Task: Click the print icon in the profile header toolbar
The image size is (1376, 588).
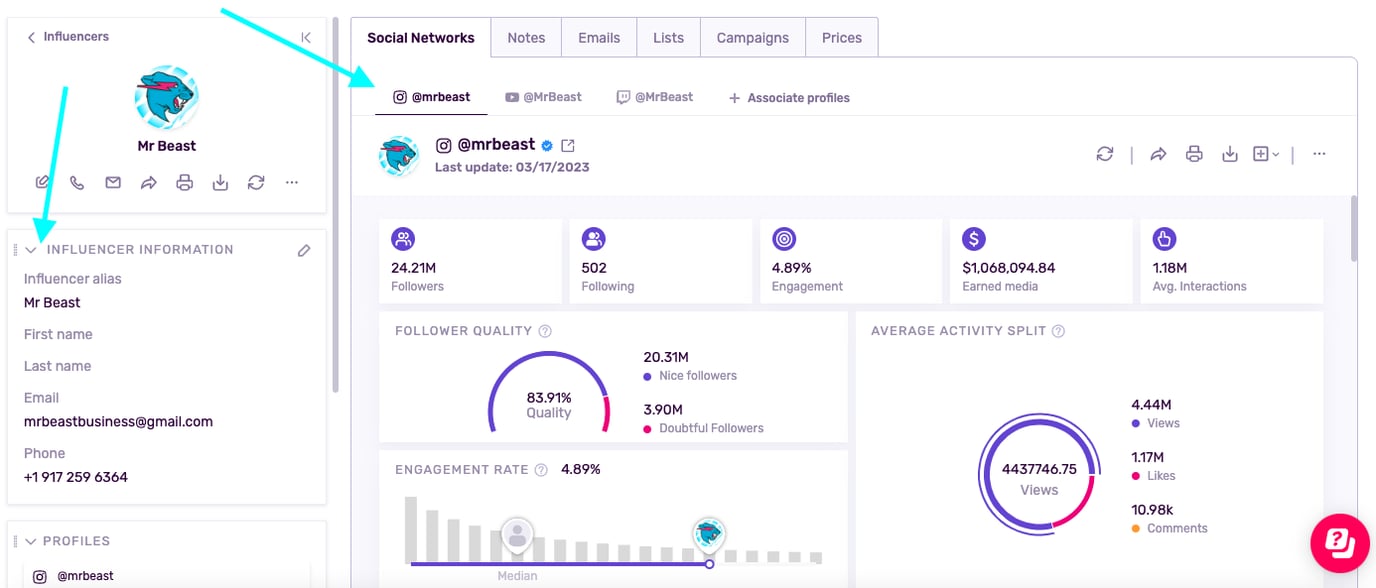Action: click(x=1193, y=154)
